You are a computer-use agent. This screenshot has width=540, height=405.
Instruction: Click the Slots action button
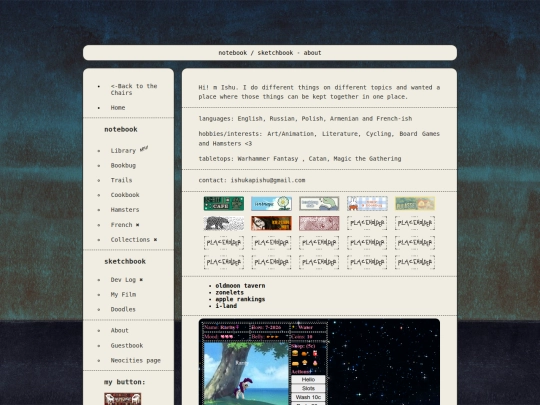[x=308, y=388]
